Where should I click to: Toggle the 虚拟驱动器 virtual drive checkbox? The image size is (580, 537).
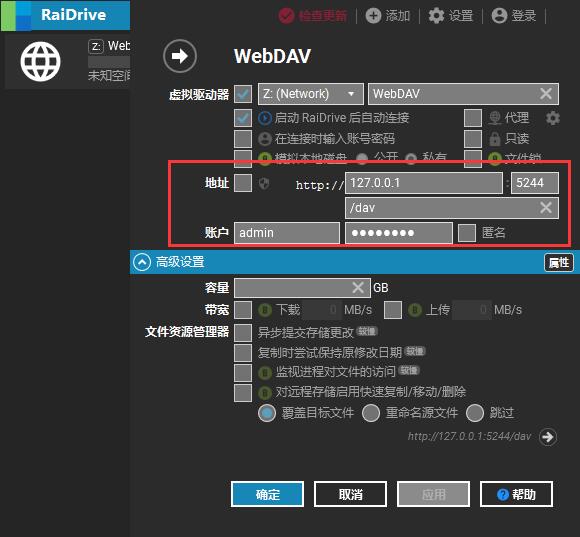click(243, 94)
